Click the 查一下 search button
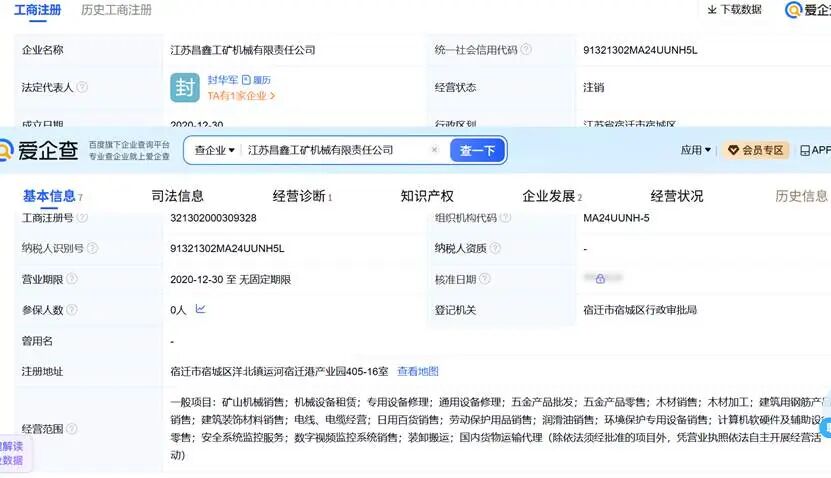 tap(477, 151)
